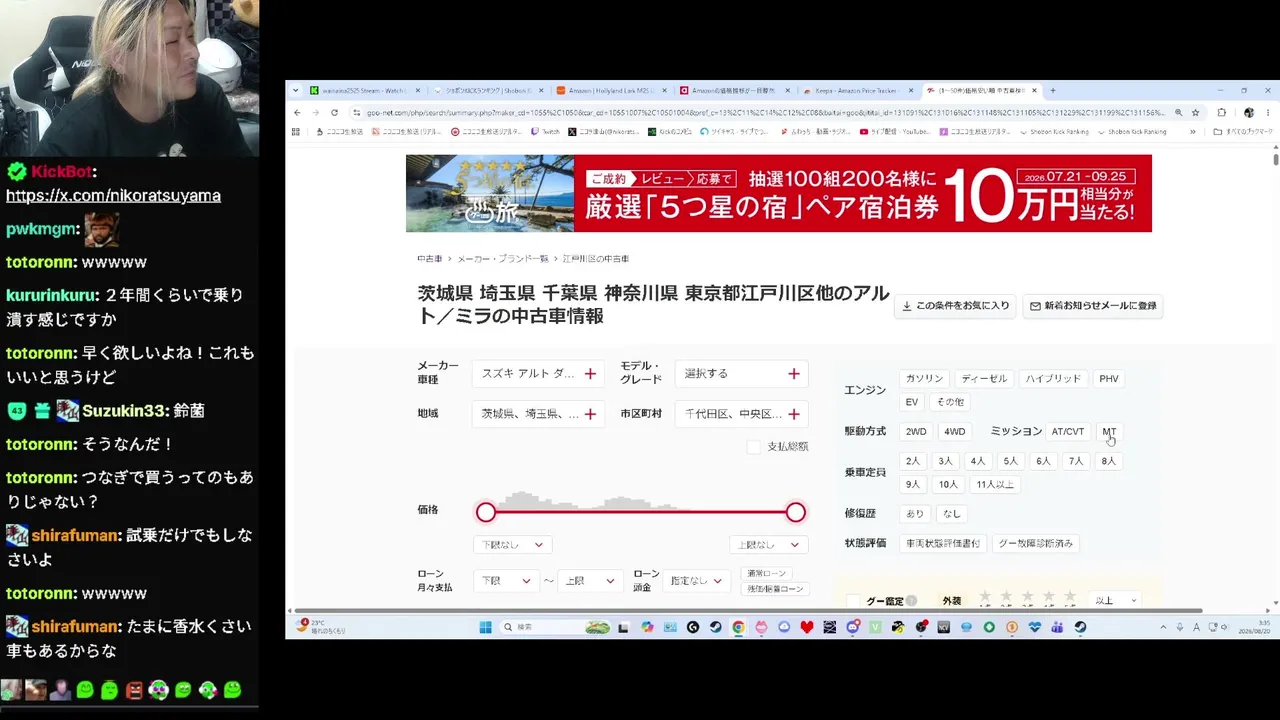Click the first 外装 rating star

tap(985, 597)
